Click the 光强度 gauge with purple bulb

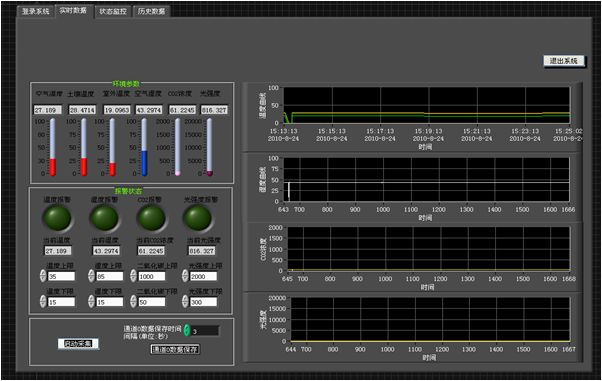pos(210,147)
